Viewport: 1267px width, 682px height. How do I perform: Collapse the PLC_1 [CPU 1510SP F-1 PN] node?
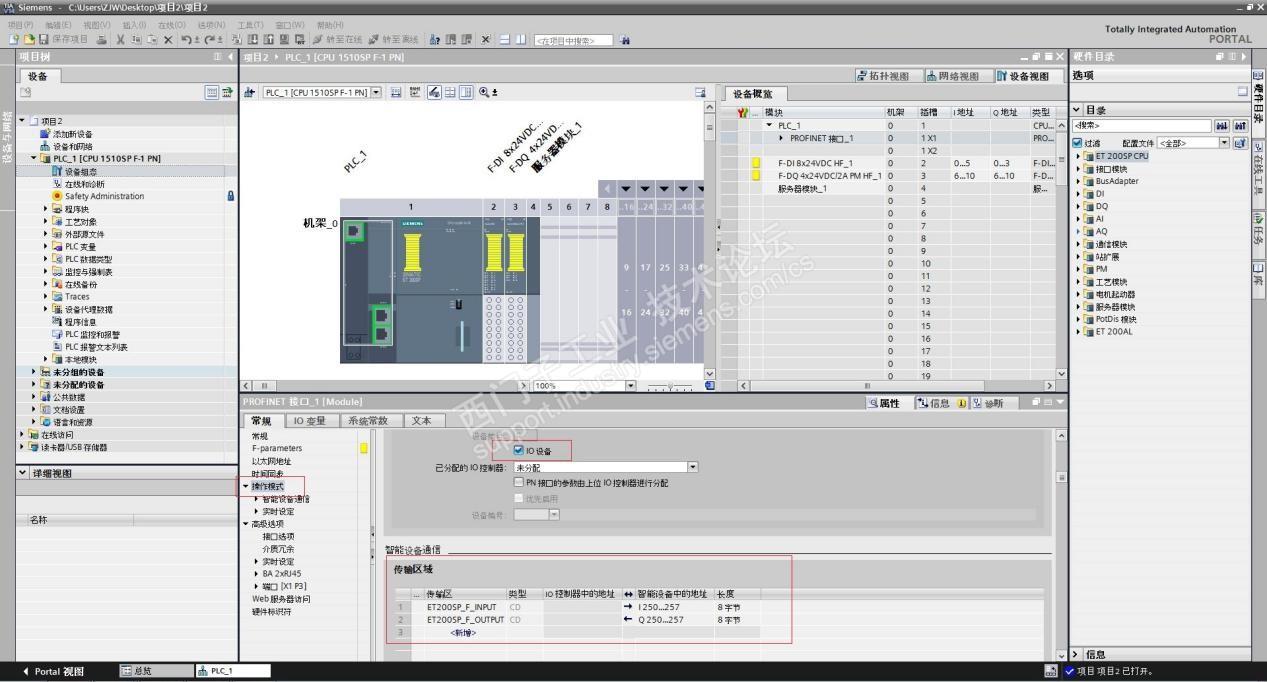tap(33, 158)
